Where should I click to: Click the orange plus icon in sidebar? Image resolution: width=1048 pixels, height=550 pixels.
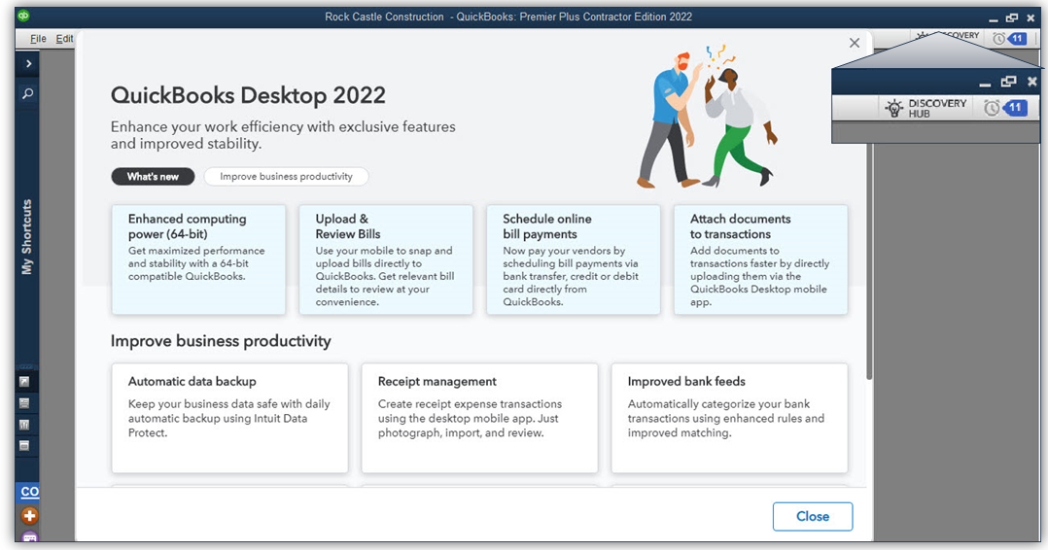click(x=29, y=516)
